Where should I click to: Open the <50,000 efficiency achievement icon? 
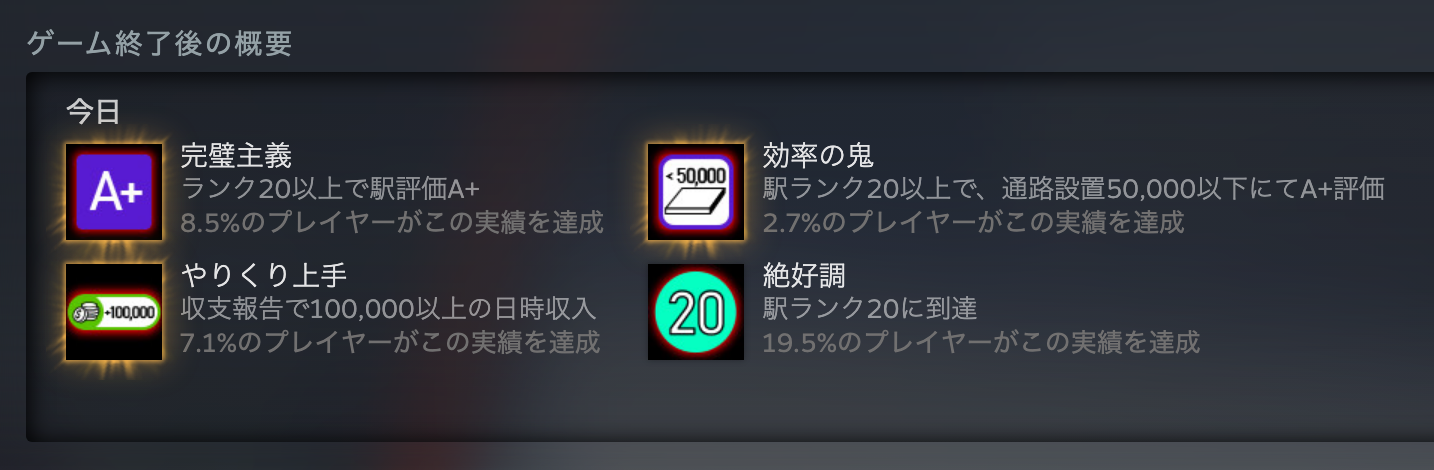tap(696, 192)
